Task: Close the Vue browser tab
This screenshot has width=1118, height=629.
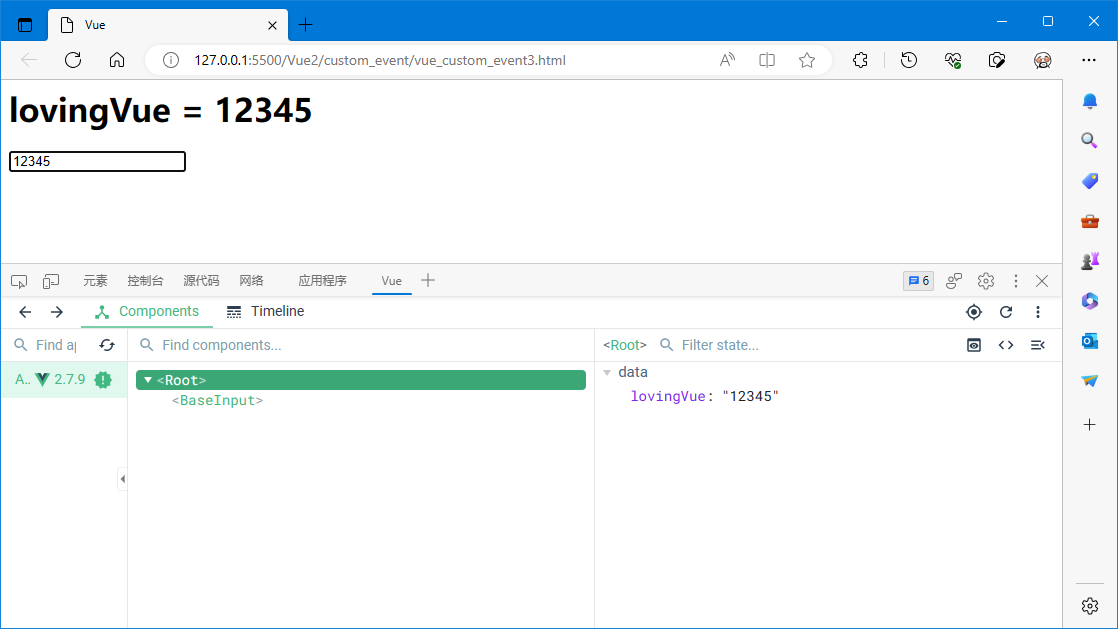Action: tap(272, 25)
